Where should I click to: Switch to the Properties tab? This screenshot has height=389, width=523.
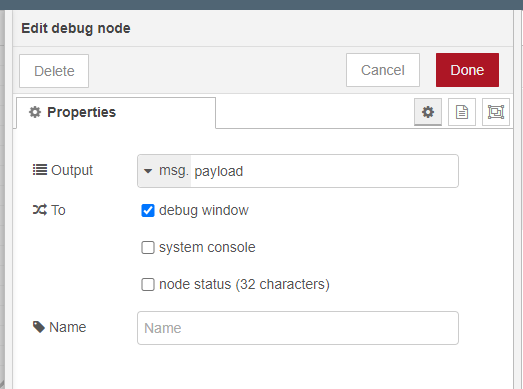(x=116, y=112)
